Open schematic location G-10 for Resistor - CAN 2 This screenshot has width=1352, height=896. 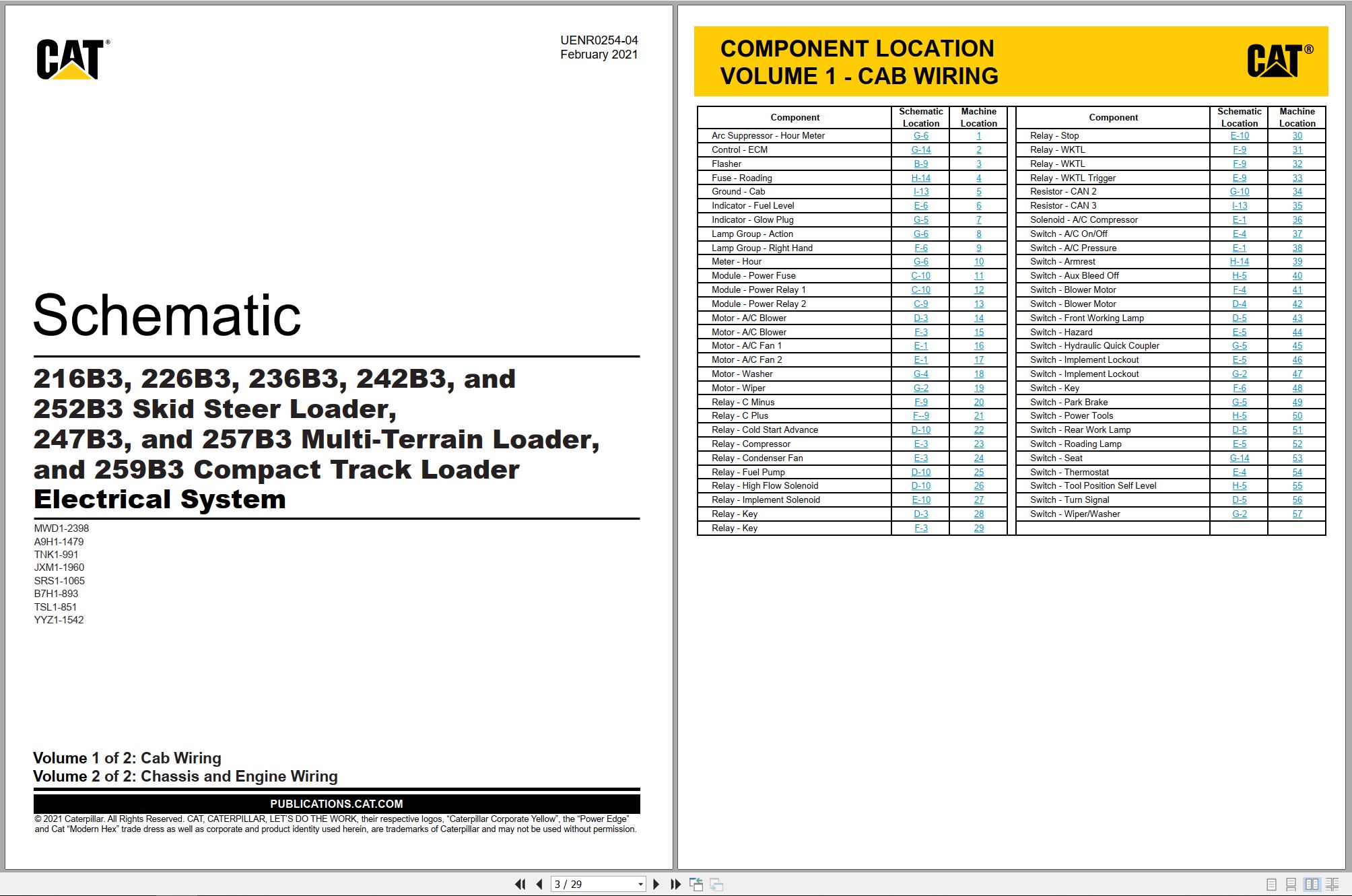click(x=1240, y=192)
